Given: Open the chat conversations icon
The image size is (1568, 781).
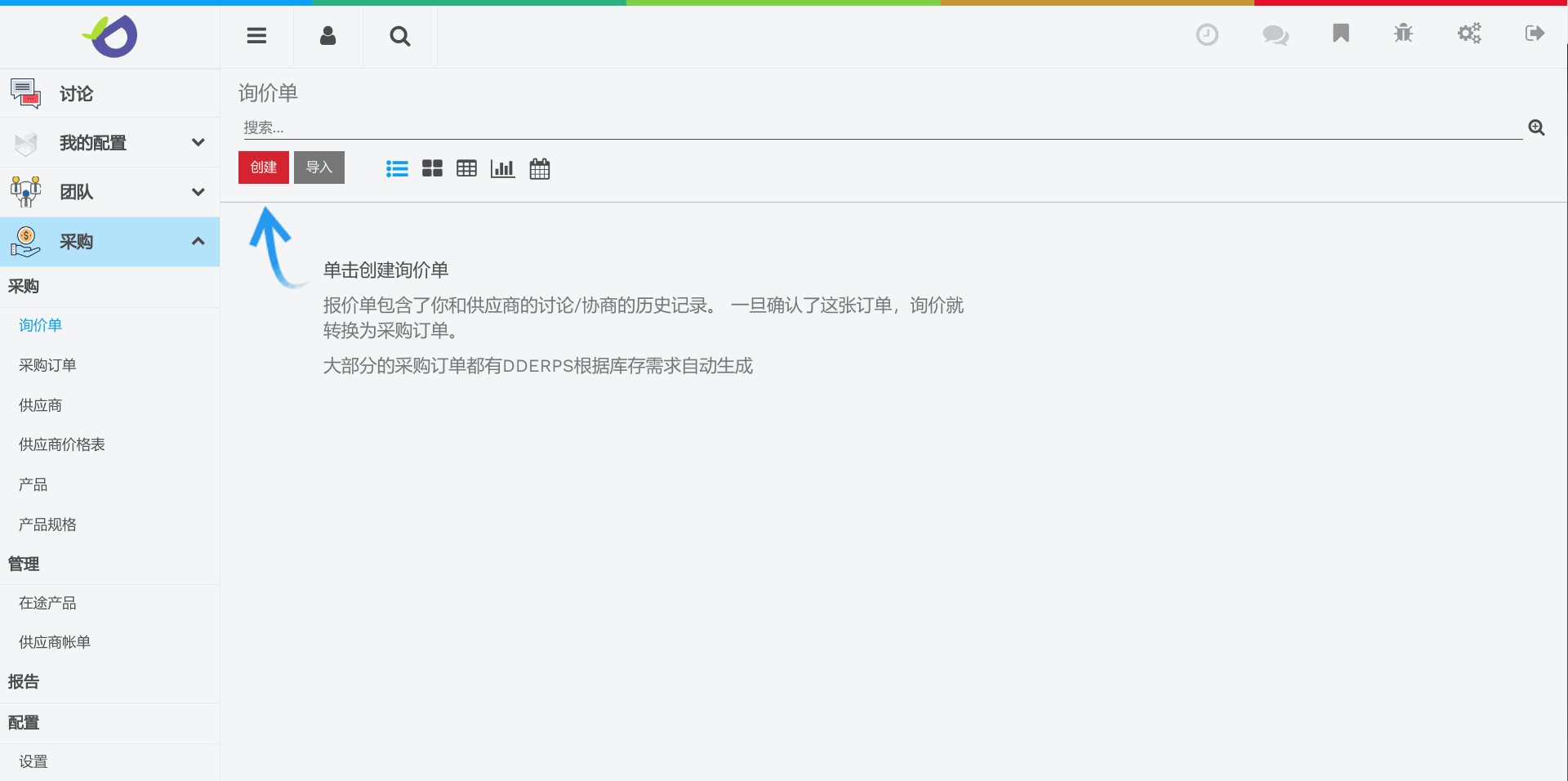Looking at the screenshot, I should pyautogui.click(x=1274, y=34).
